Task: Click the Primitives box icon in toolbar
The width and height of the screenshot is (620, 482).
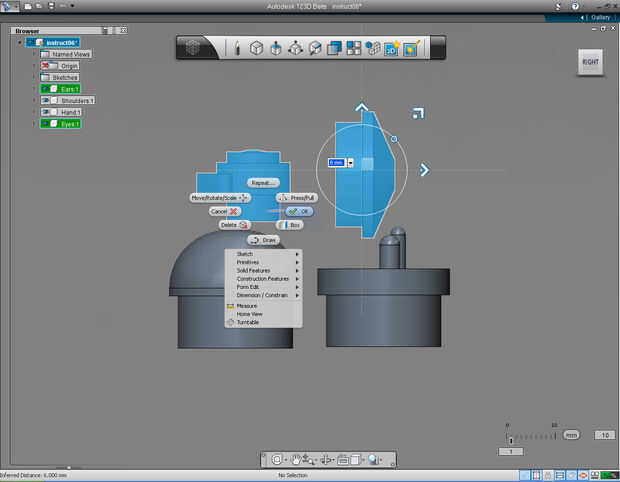Action: 257,48
